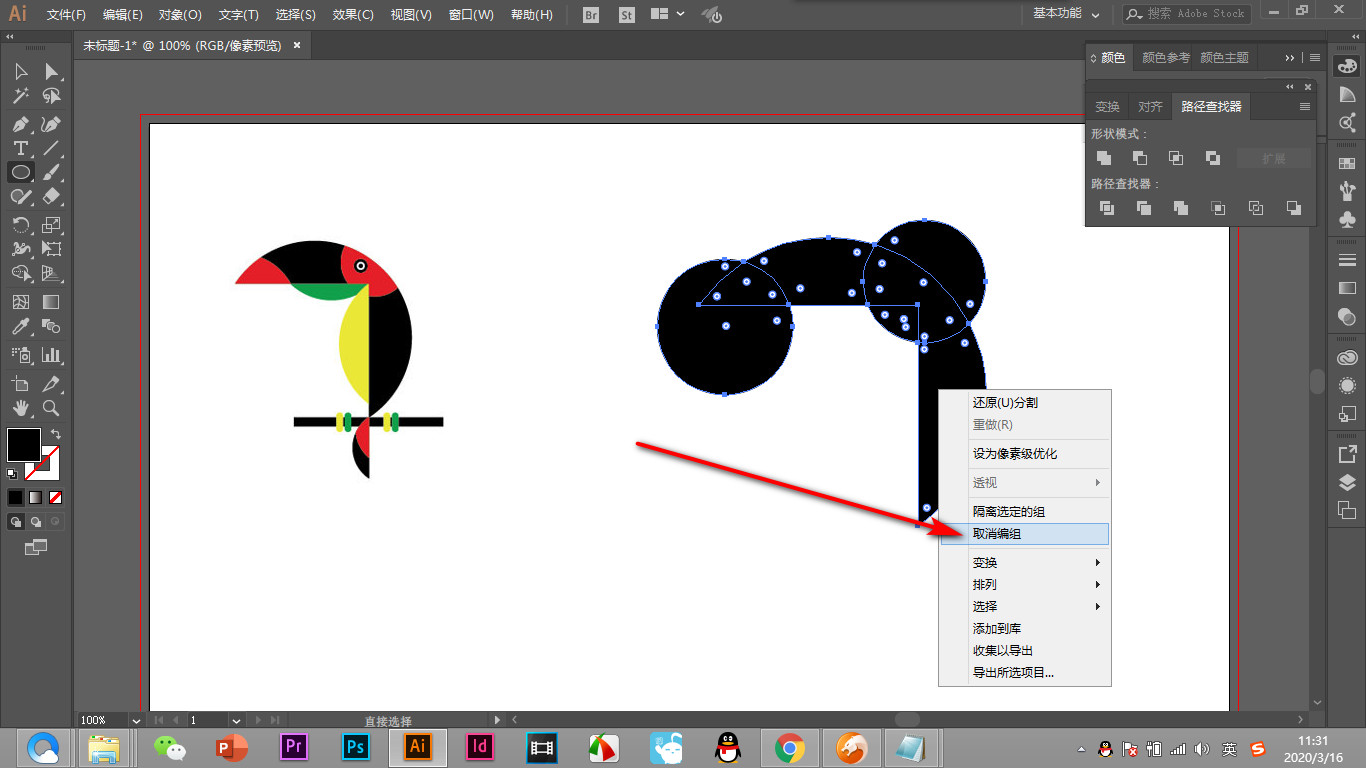
Task: Select the Column Graph tool
Action: click(51, 354)
